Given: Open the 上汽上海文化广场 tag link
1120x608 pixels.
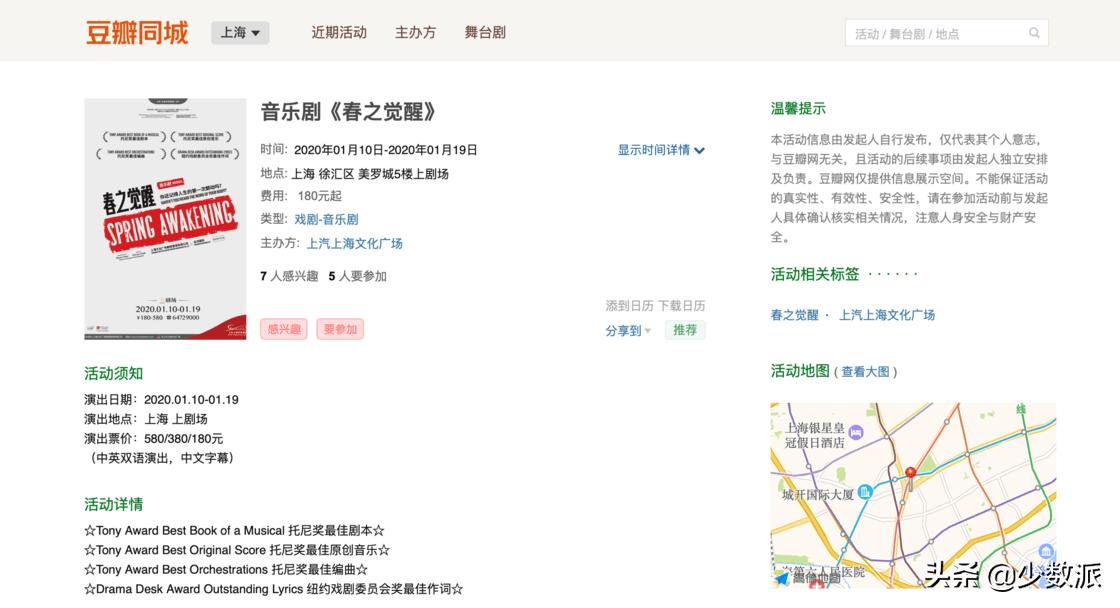Looking at the screenshot, I should tap(886, 315).
